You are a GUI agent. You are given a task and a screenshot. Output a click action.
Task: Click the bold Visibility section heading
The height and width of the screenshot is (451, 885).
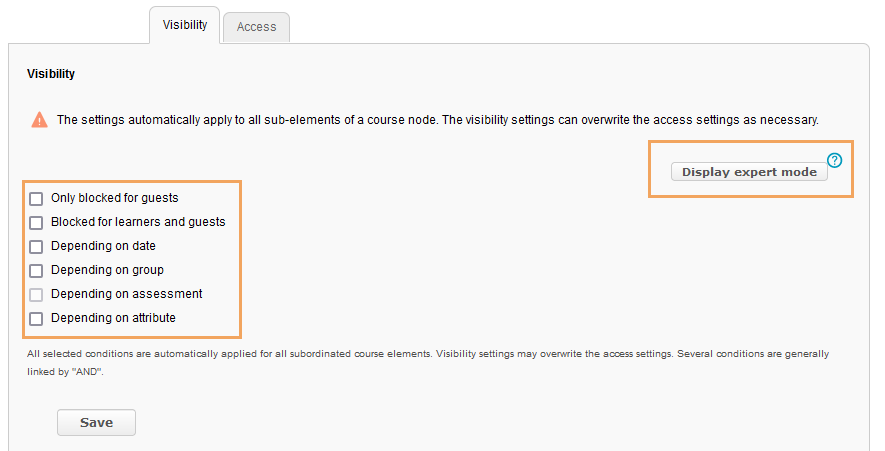51,74
